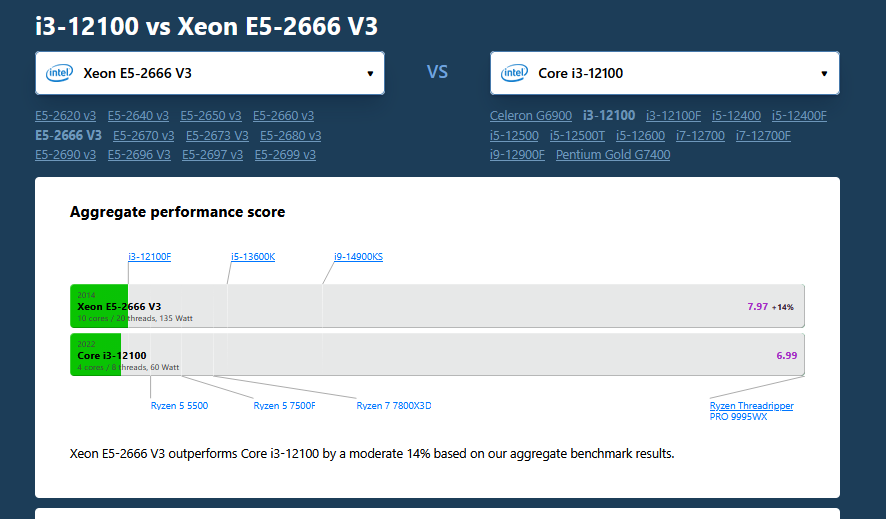Open the Xeon E5-2666 V3 processor dropdown
Image resolution: width=886 pixels, height=519 pixels.
210,73
